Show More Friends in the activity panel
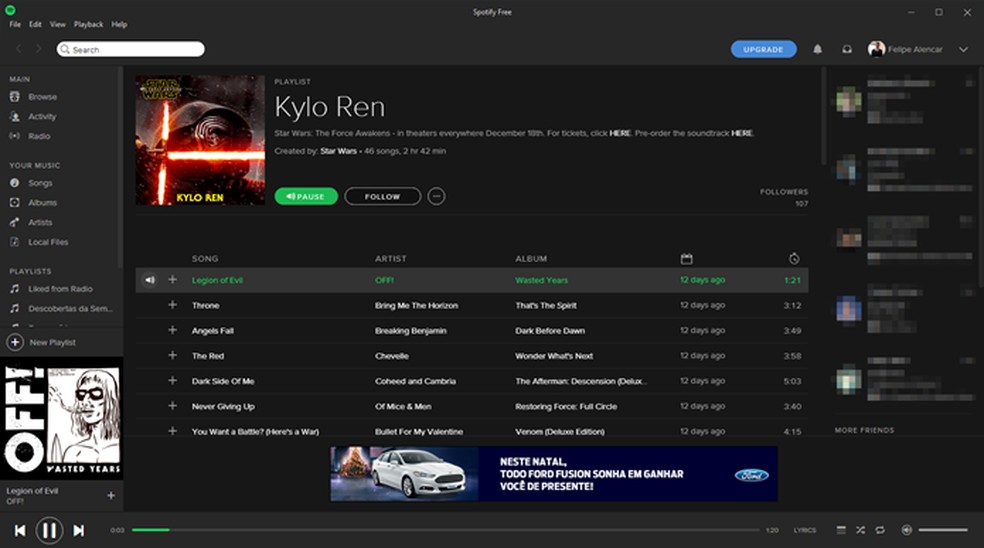The image size is (984, 548). 864,430
